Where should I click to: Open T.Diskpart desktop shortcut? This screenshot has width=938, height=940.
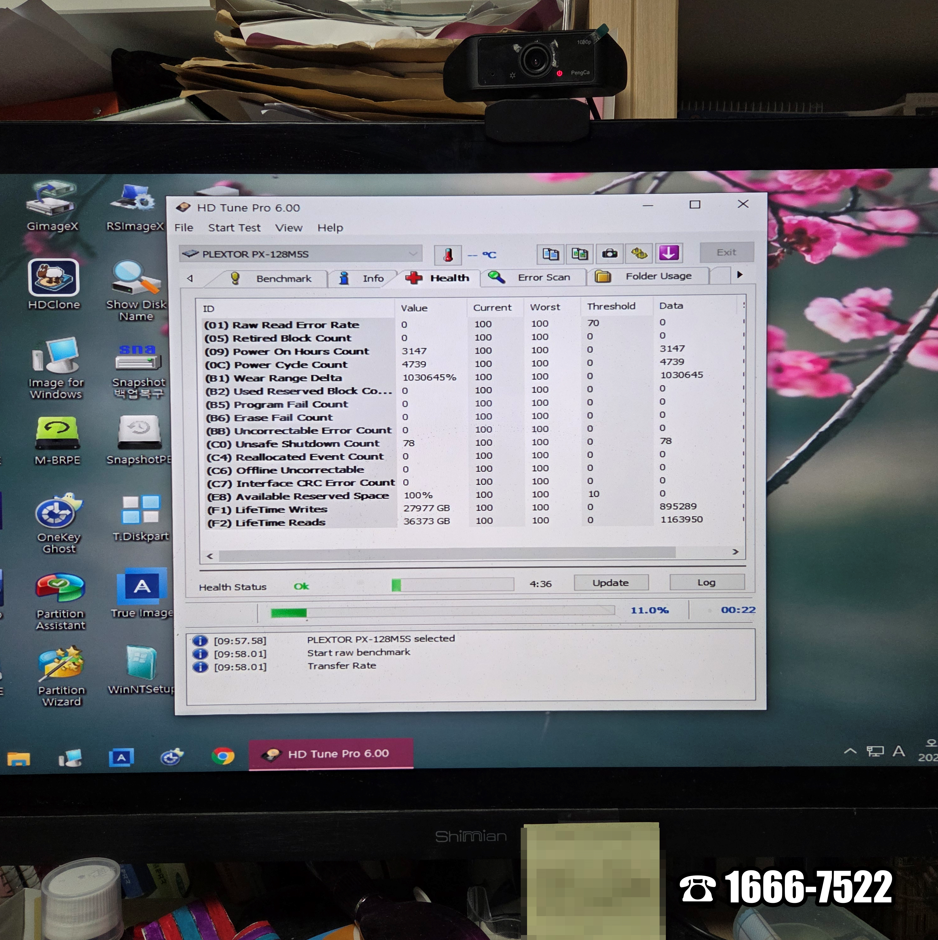click(x=141, y=517)
